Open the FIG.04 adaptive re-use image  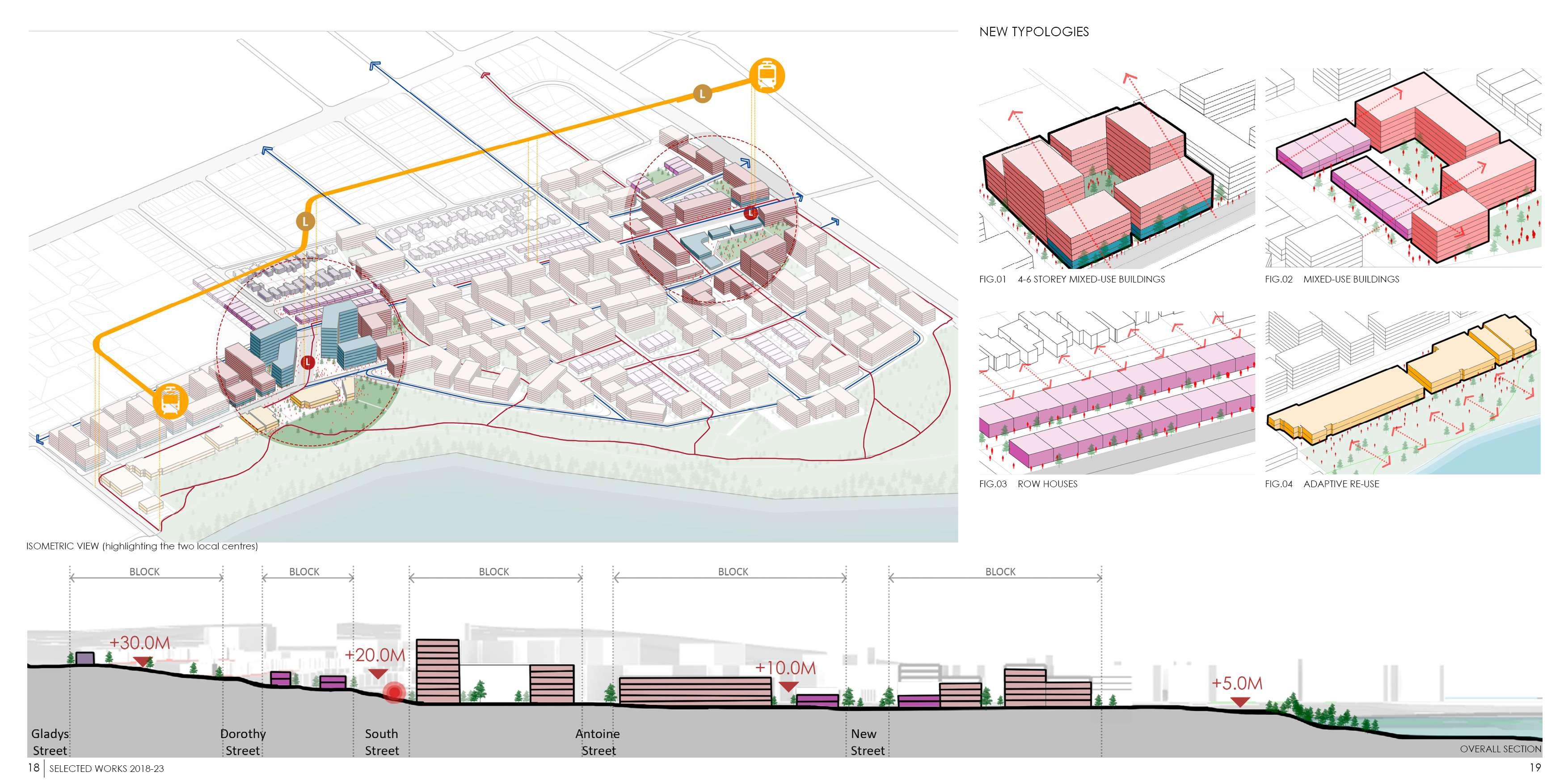(x=1403, y=392)
